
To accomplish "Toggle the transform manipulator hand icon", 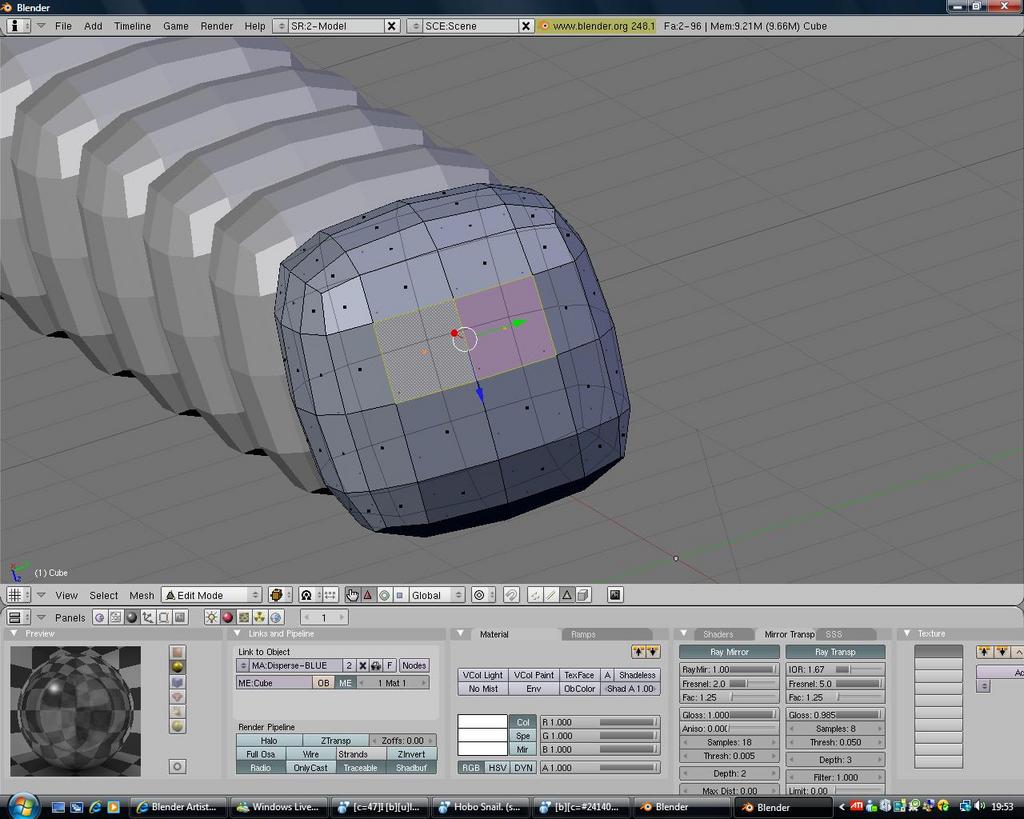I will click(x=352, y=595).
